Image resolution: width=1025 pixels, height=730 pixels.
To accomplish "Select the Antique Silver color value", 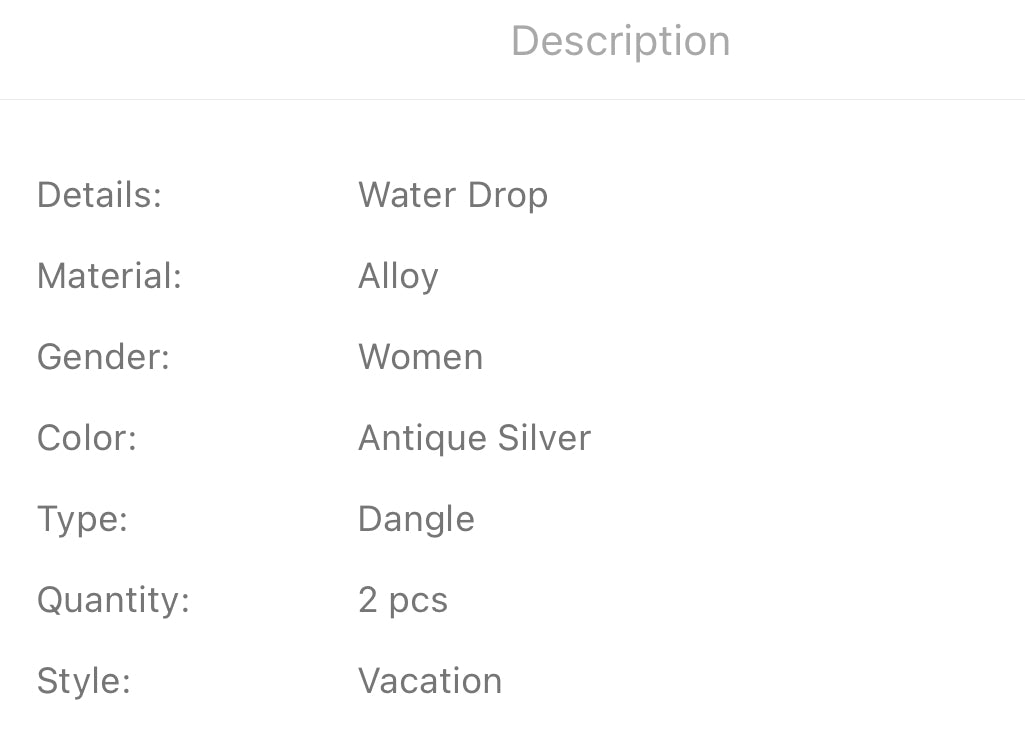I will pyautogui.click(x=474, y=438).
